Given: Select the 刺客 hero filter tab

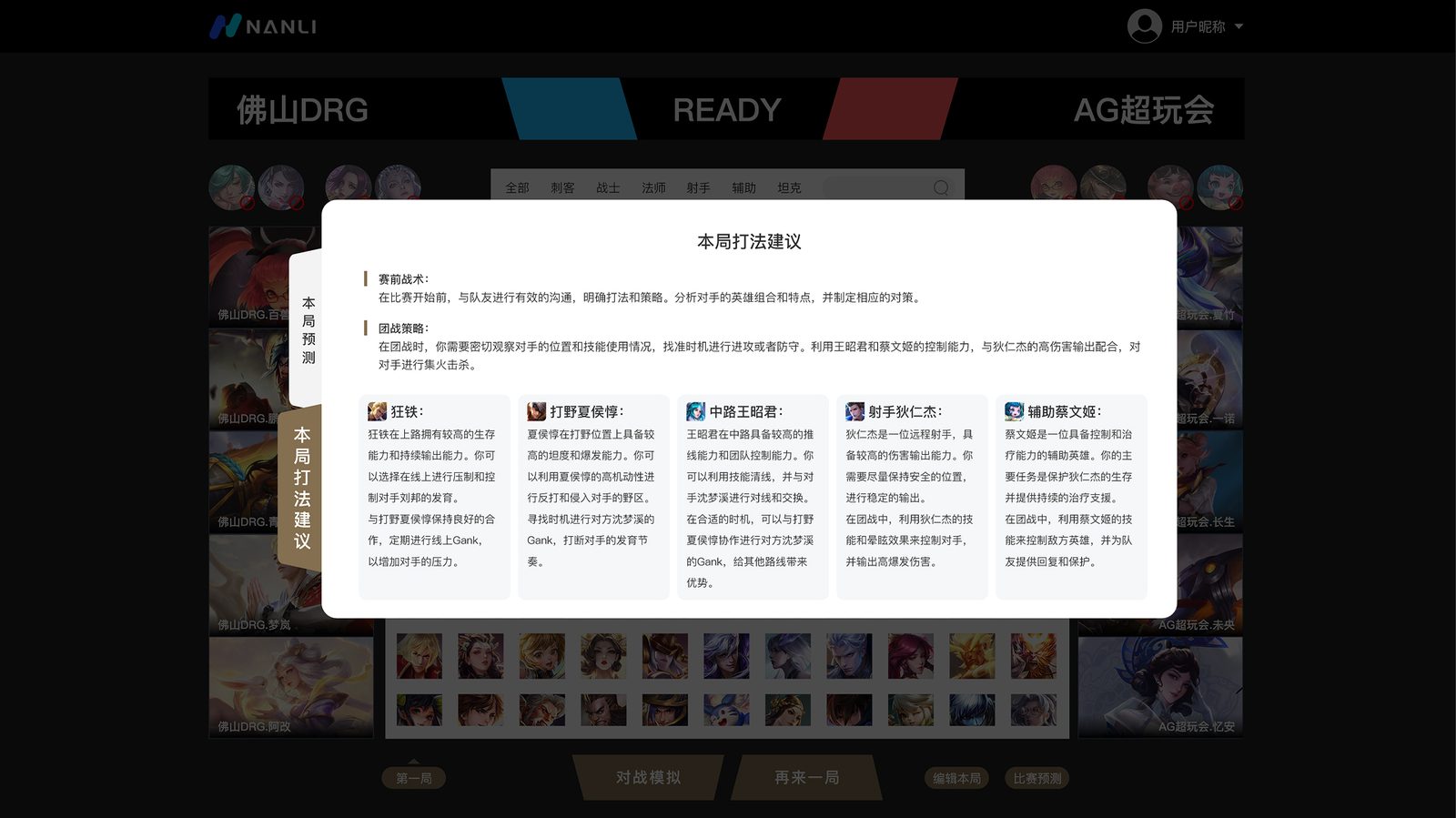Looking at the screenshot, I should (562, 187).
